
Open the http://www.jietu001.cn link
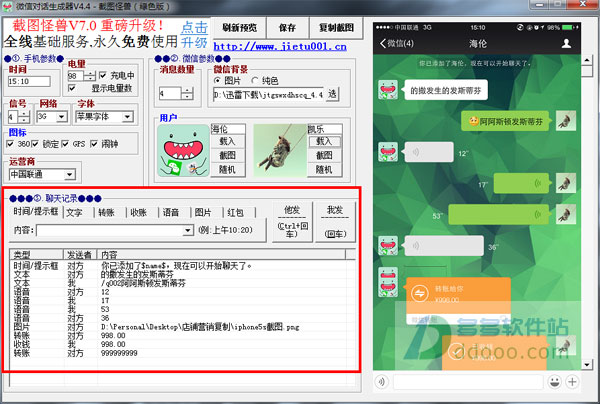click(x=280, y=46)
